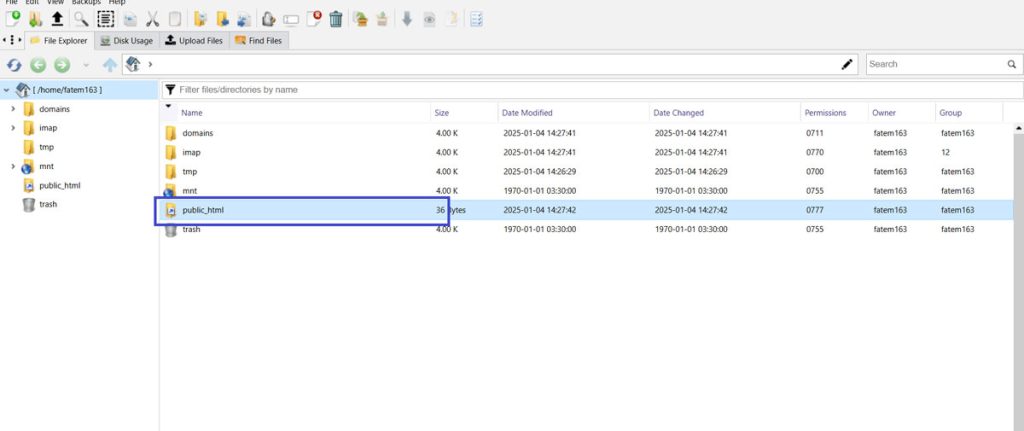Open the Upload Files tab
The width and height of the screenshot is (1024, 431).
tap(194, 40)
